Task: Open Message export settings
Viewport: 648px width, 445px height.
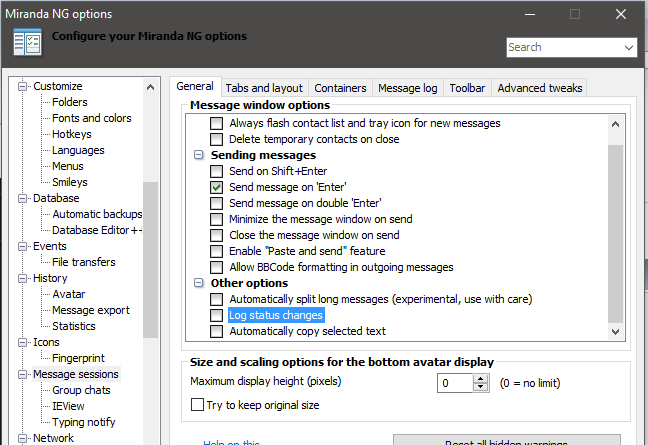Action: (x=91, y=310)
